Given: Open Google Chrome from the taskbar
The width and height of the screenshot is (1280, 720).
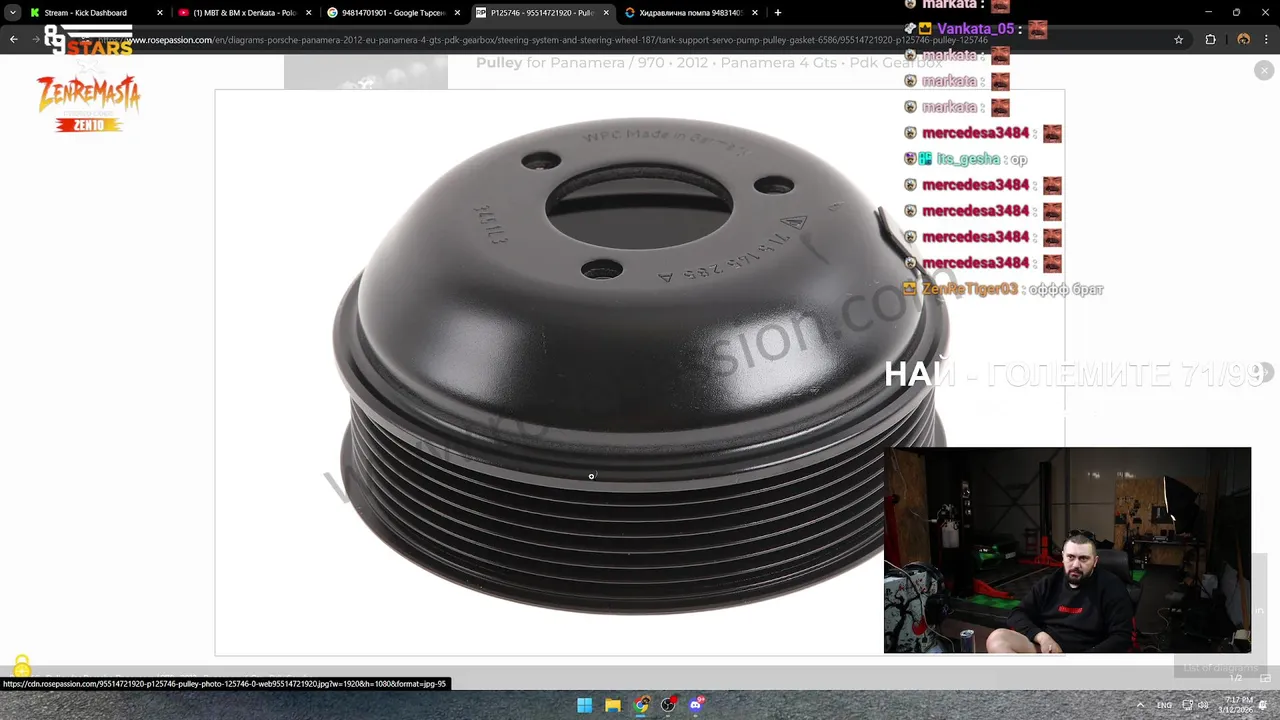Looking at the screenshot, I should pyautogui.click(x=641, y=705).
